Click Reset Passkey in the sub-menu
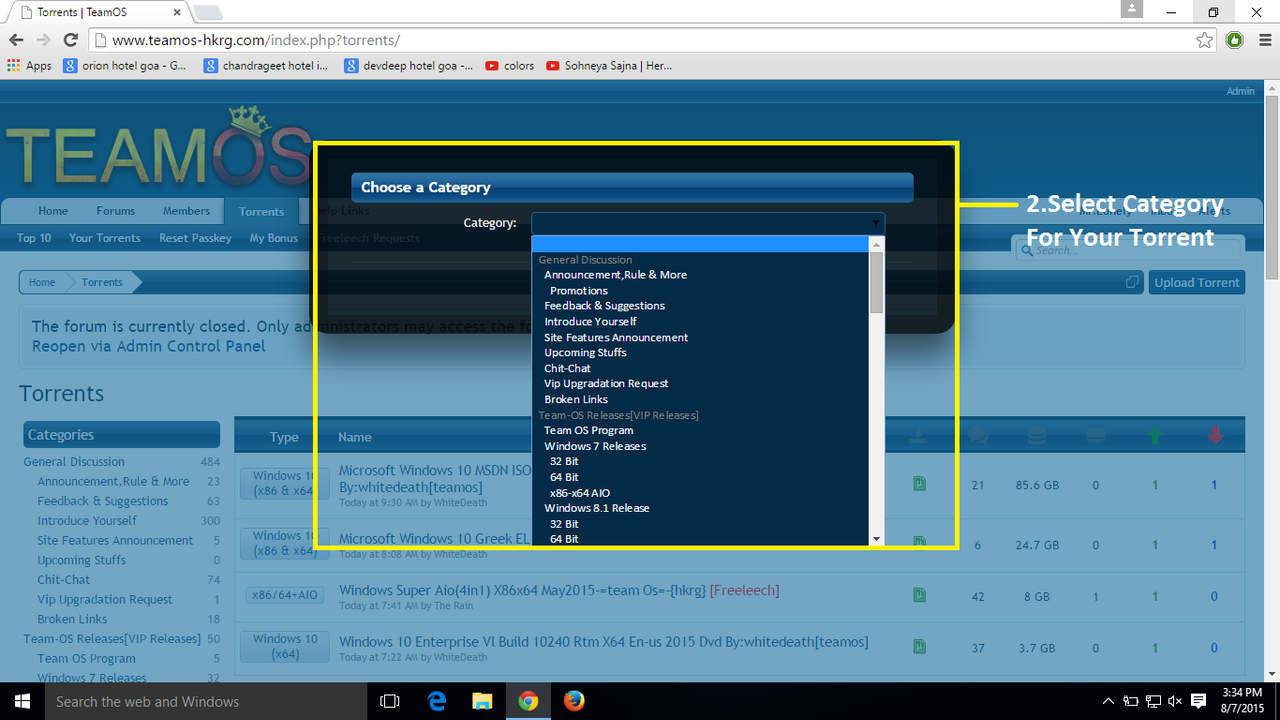This screenshot has height=720, width=1280. [195, 238]
